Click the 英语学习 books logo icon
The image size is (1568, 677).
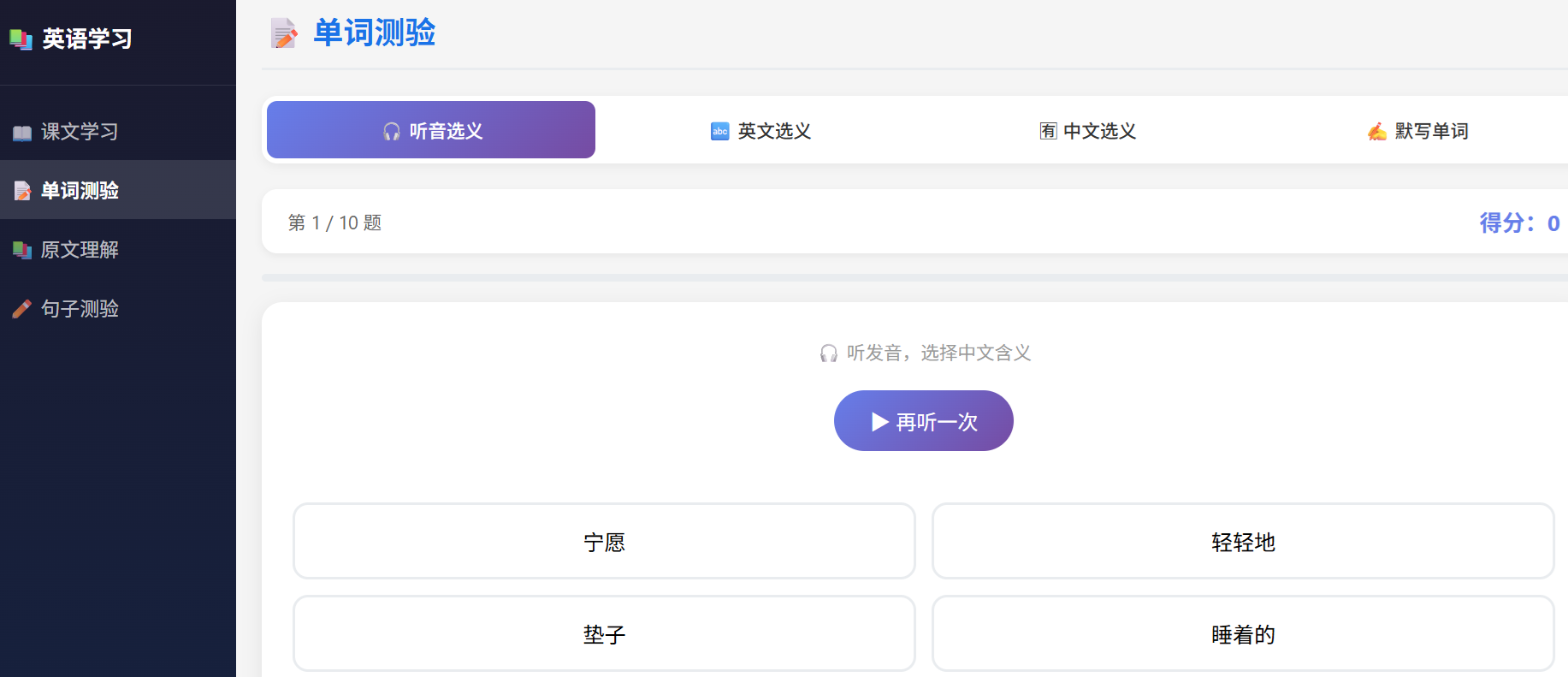[x=21, y=39]
